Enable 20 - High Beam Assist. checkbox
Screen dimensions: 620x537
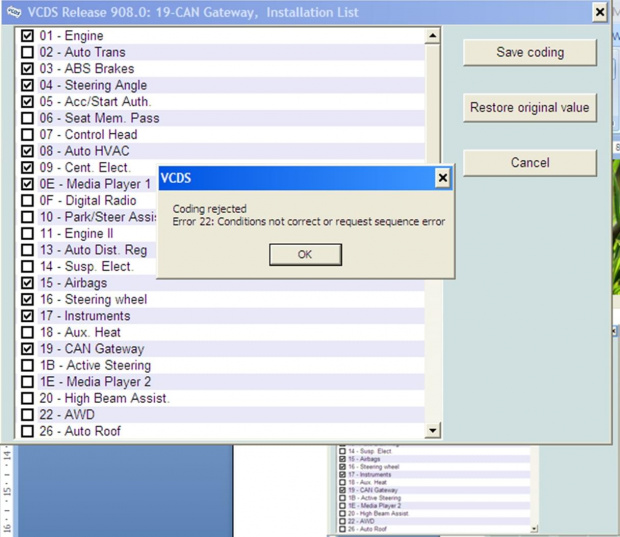click(27, 398)
